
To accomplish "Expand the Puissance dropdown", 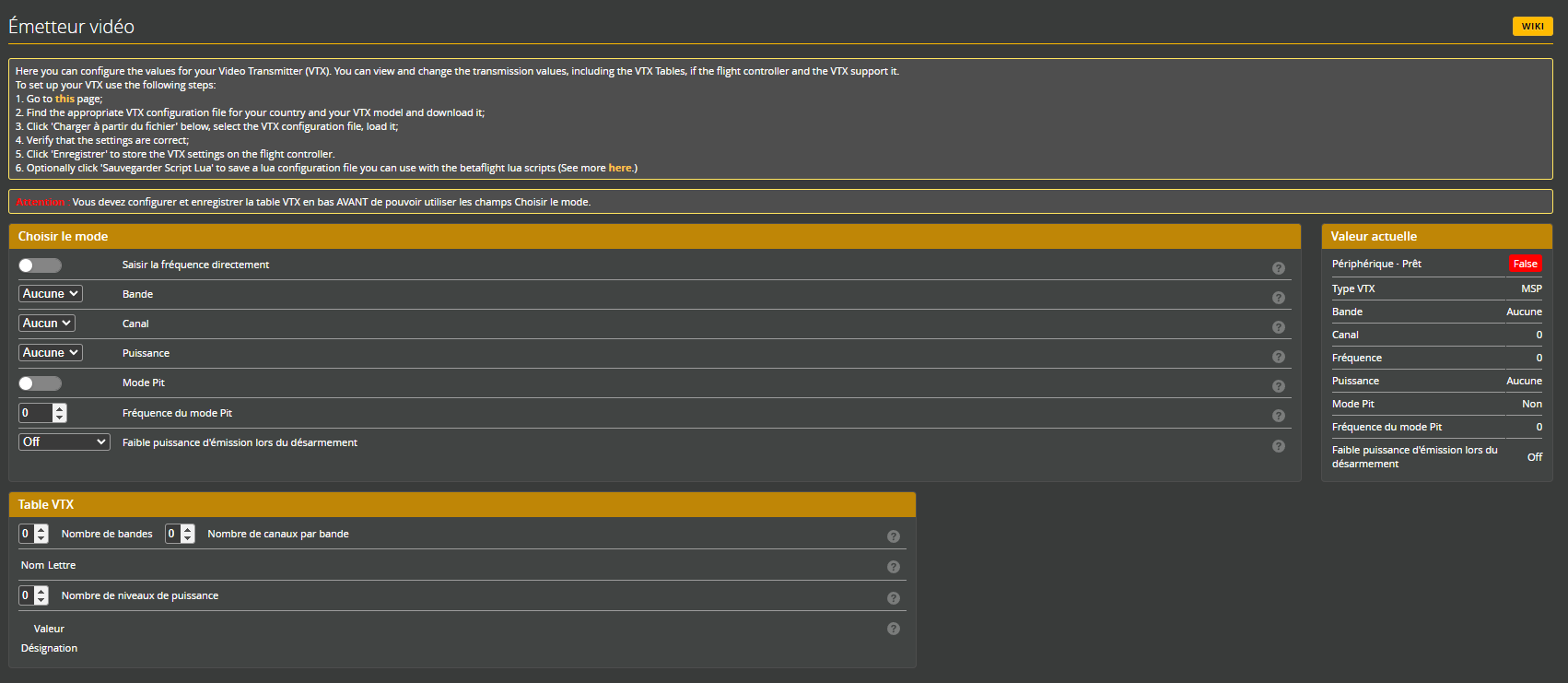I will click(x=50, y=353).
